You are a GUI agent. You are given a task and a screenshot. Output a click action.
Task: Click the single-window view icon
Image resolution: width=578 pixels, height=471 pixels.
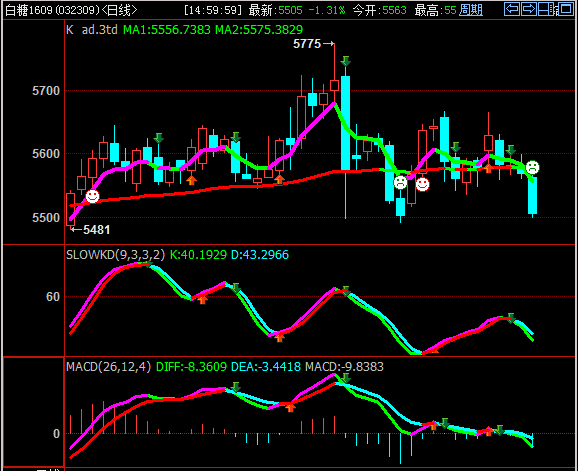(566, 9)
